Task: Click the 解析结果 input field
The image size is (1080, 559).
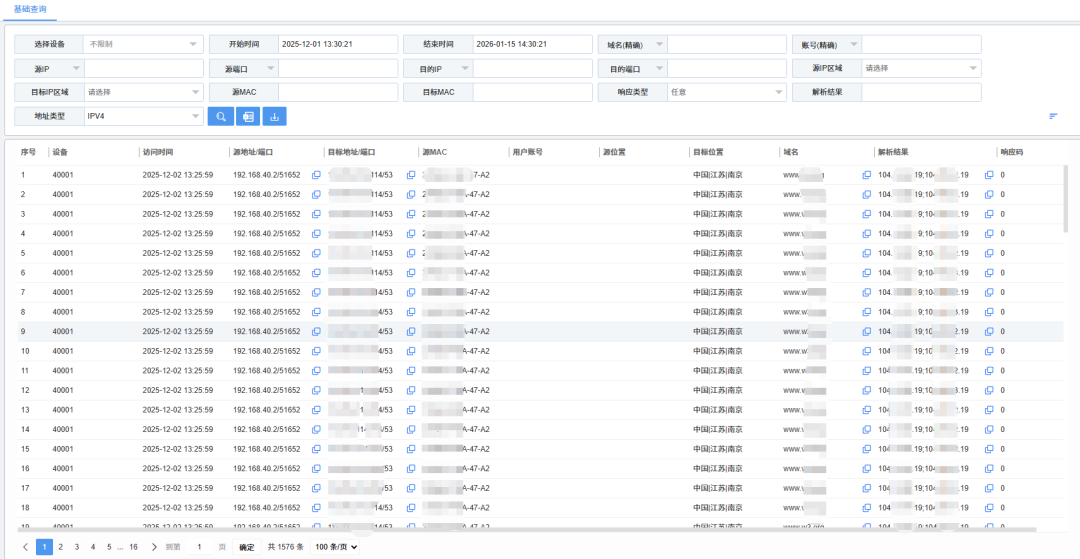Action: (x=921, y=92)
